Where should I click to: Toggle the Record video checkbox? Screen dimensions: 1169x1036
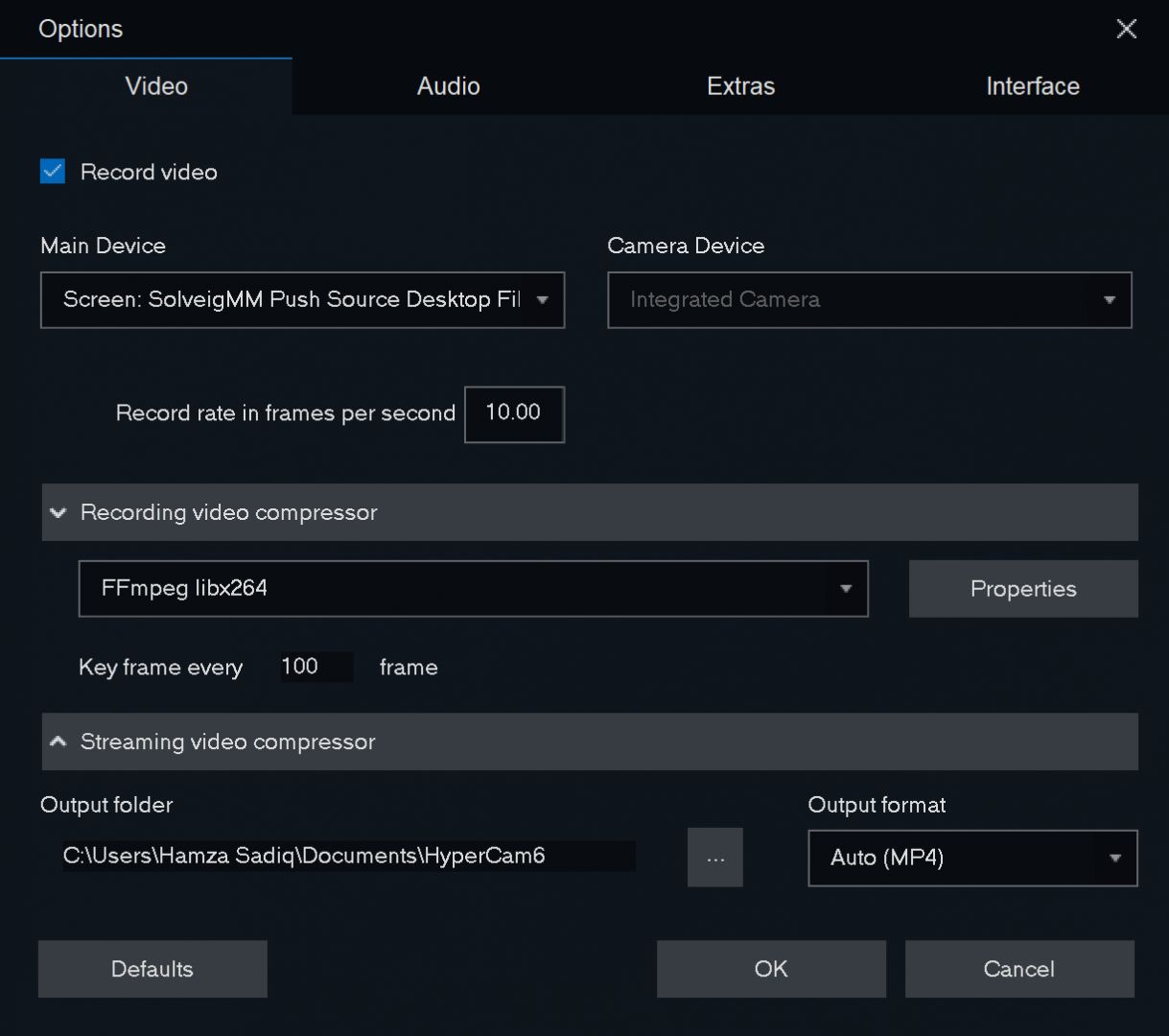pyautogui.click(x=53, y=172)
